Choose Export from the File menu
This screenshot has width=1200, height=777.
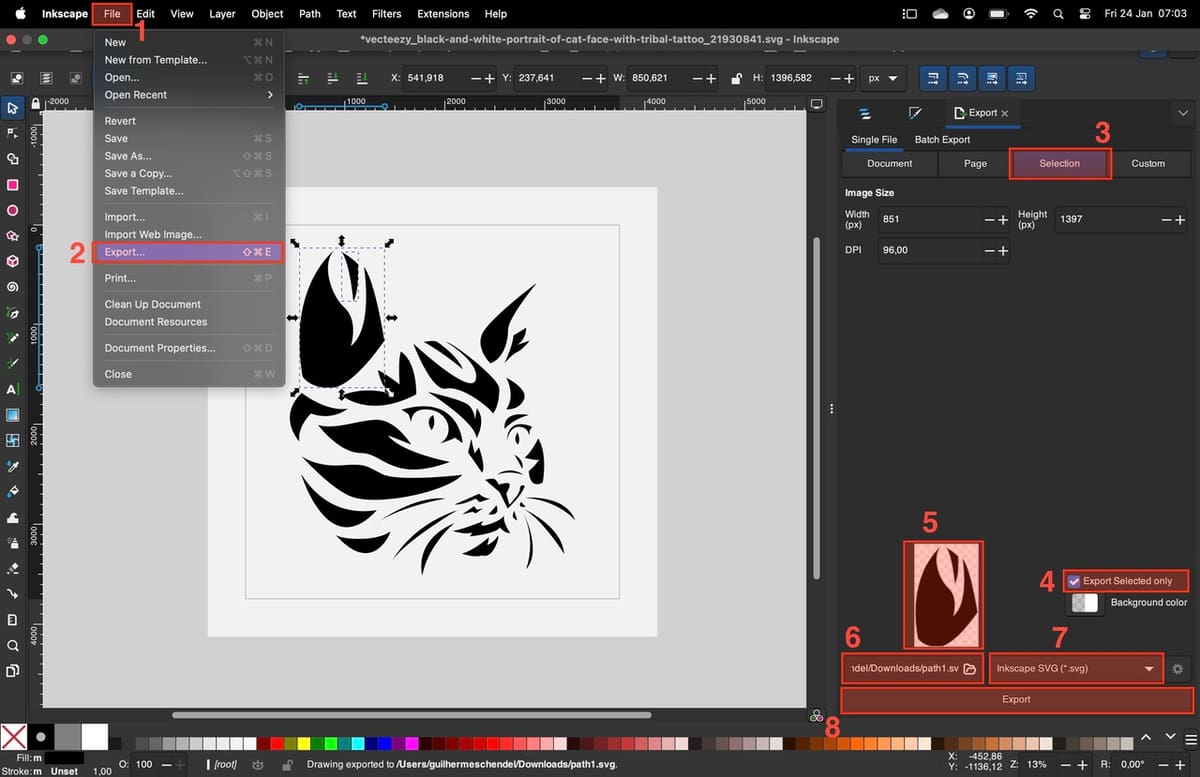[189, 252]
